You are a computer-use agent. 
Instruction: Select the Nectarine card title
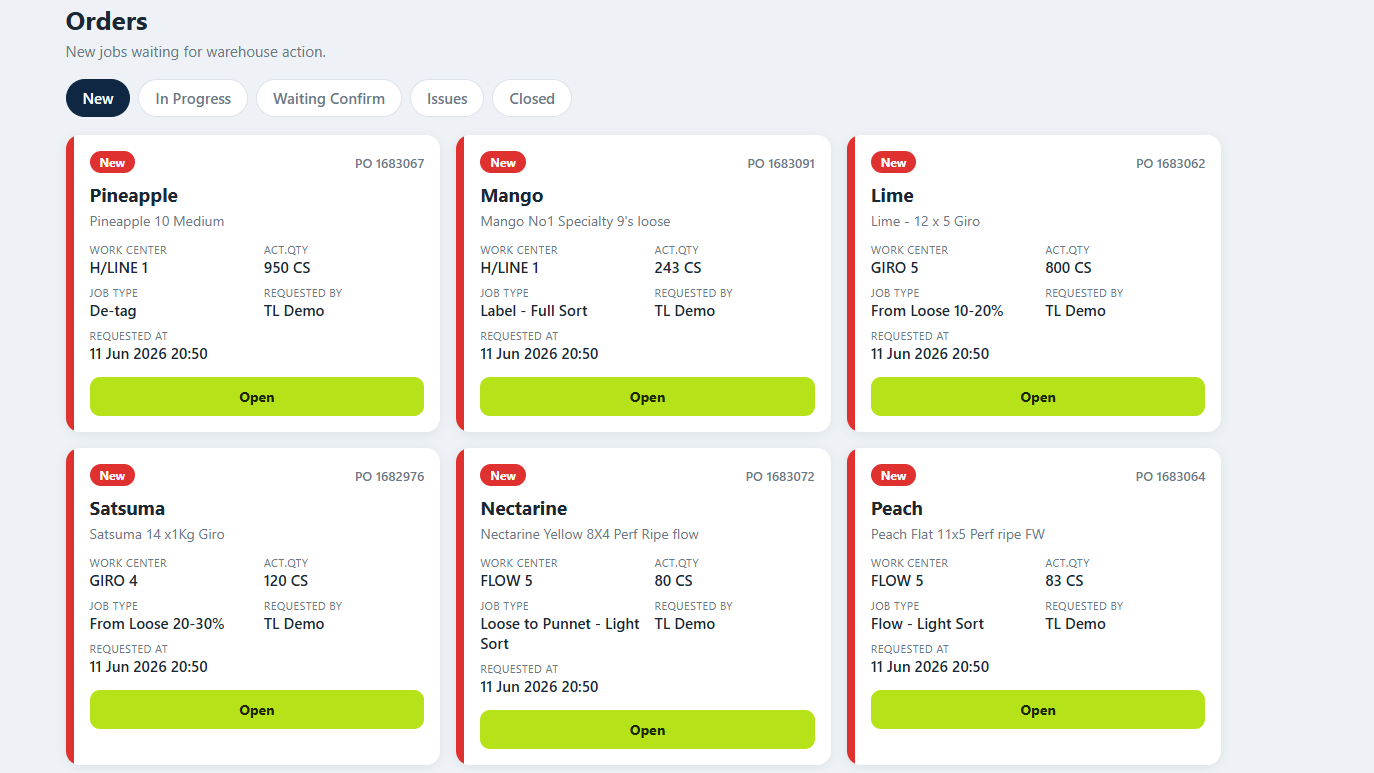[x=524, y=509]
